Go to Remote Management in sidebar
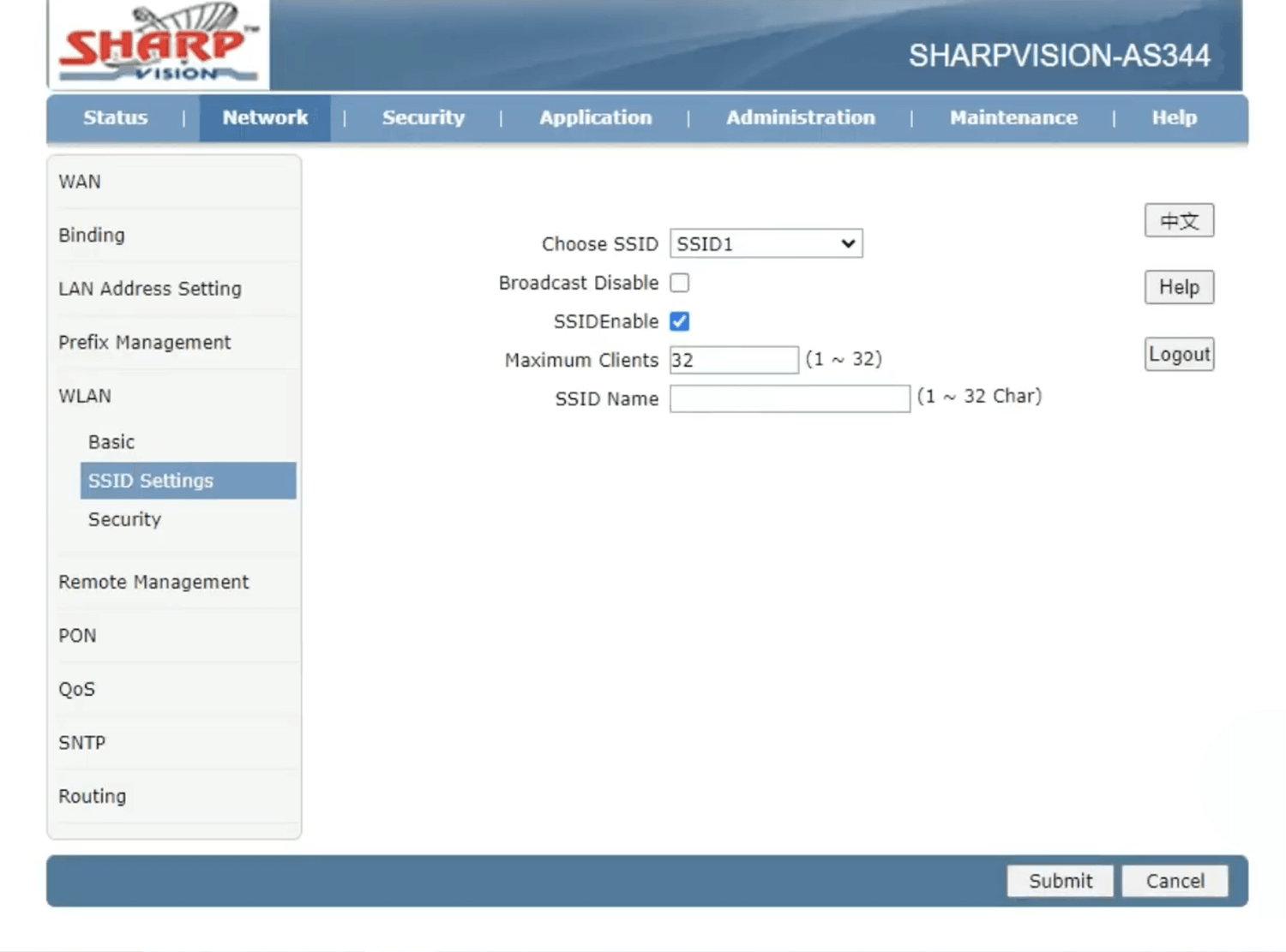This screenshot has height=952, width=1286. (153, 582)
